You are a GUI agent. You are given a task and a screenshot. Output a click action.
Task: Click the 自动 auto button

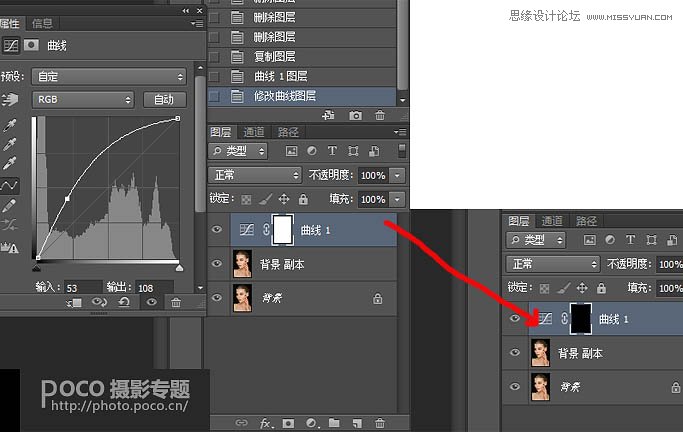164,99
